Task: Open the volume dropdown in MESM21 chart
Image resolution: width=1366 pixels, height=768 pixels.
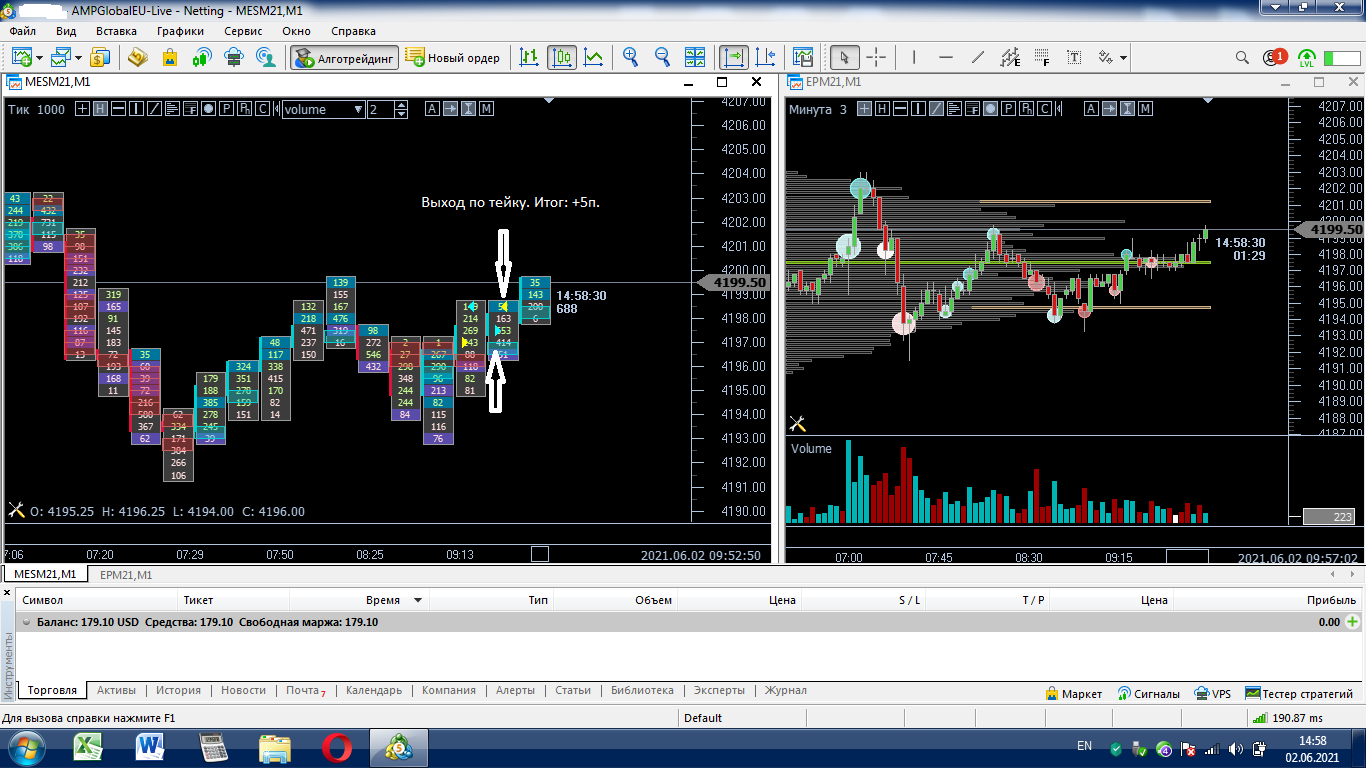Action: click(323, 109)
